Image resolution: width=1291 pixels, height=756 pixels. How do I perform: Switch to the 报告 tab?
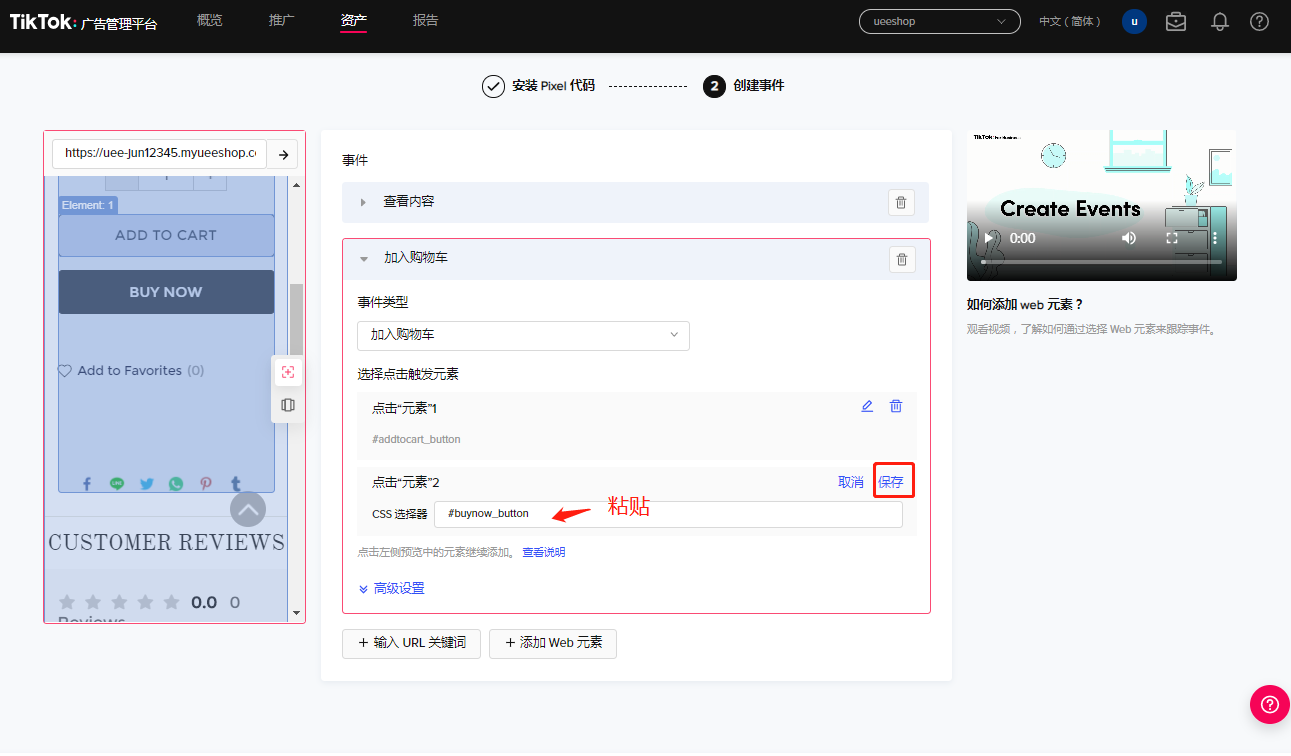pyautogui.click(x=425, y=21)
